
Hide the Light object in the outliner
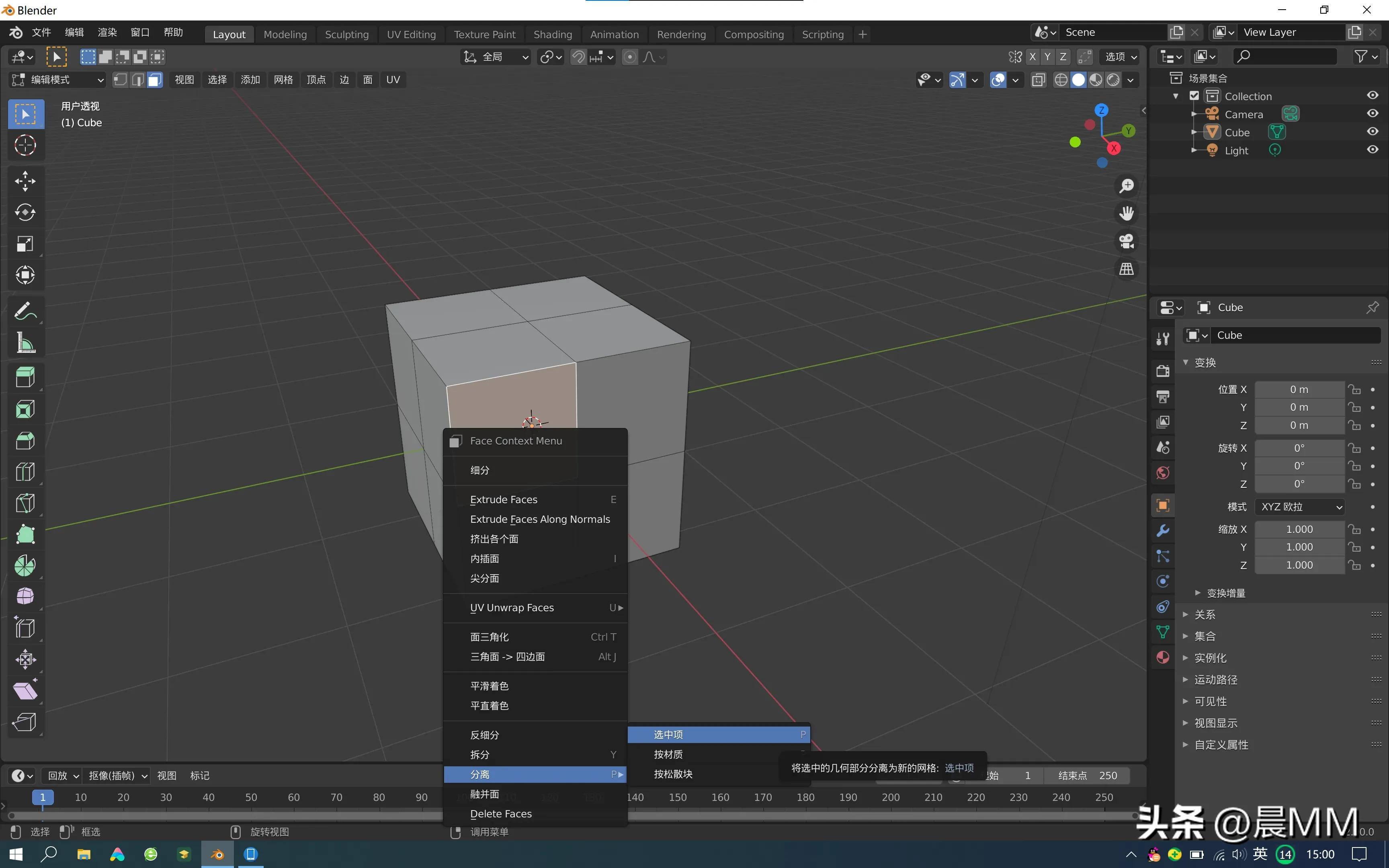[1373, 149]
